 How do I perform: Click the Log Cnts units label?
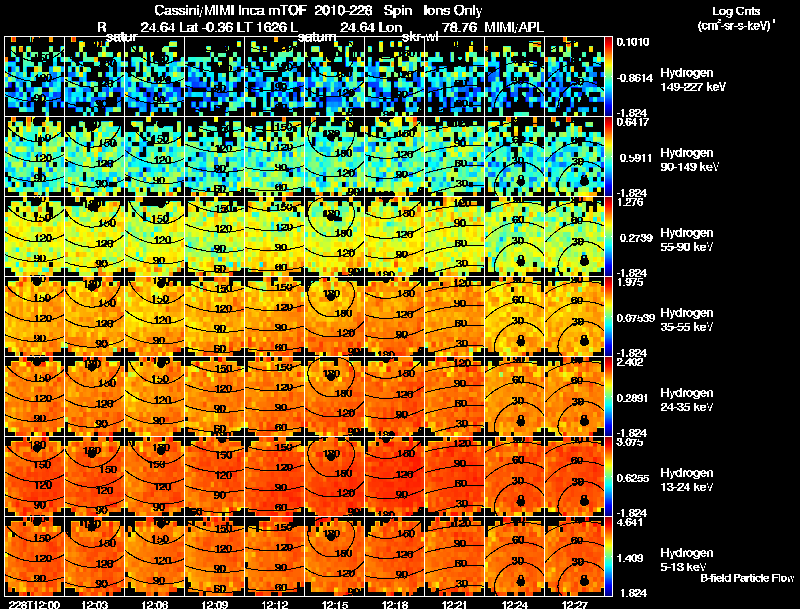[x=736, y=11]
